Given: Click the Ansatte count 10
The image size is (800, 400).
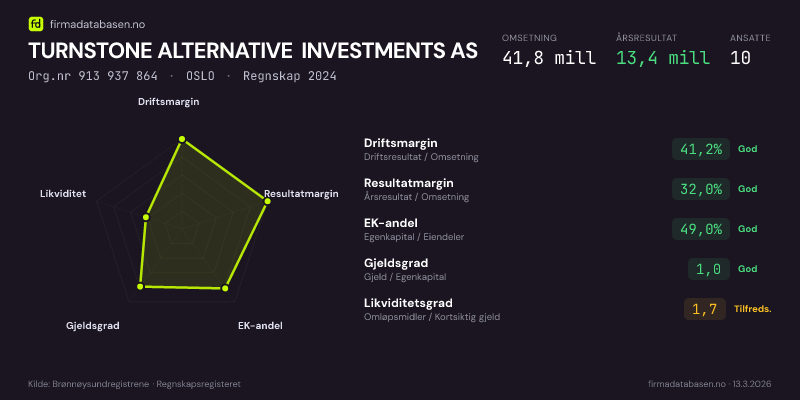Looking at the screenshot, I should tap(741, 57).
